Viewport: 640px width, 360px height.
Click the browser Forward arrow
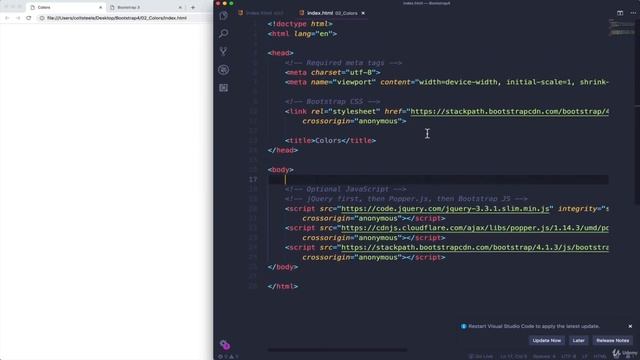coord(18,18)
